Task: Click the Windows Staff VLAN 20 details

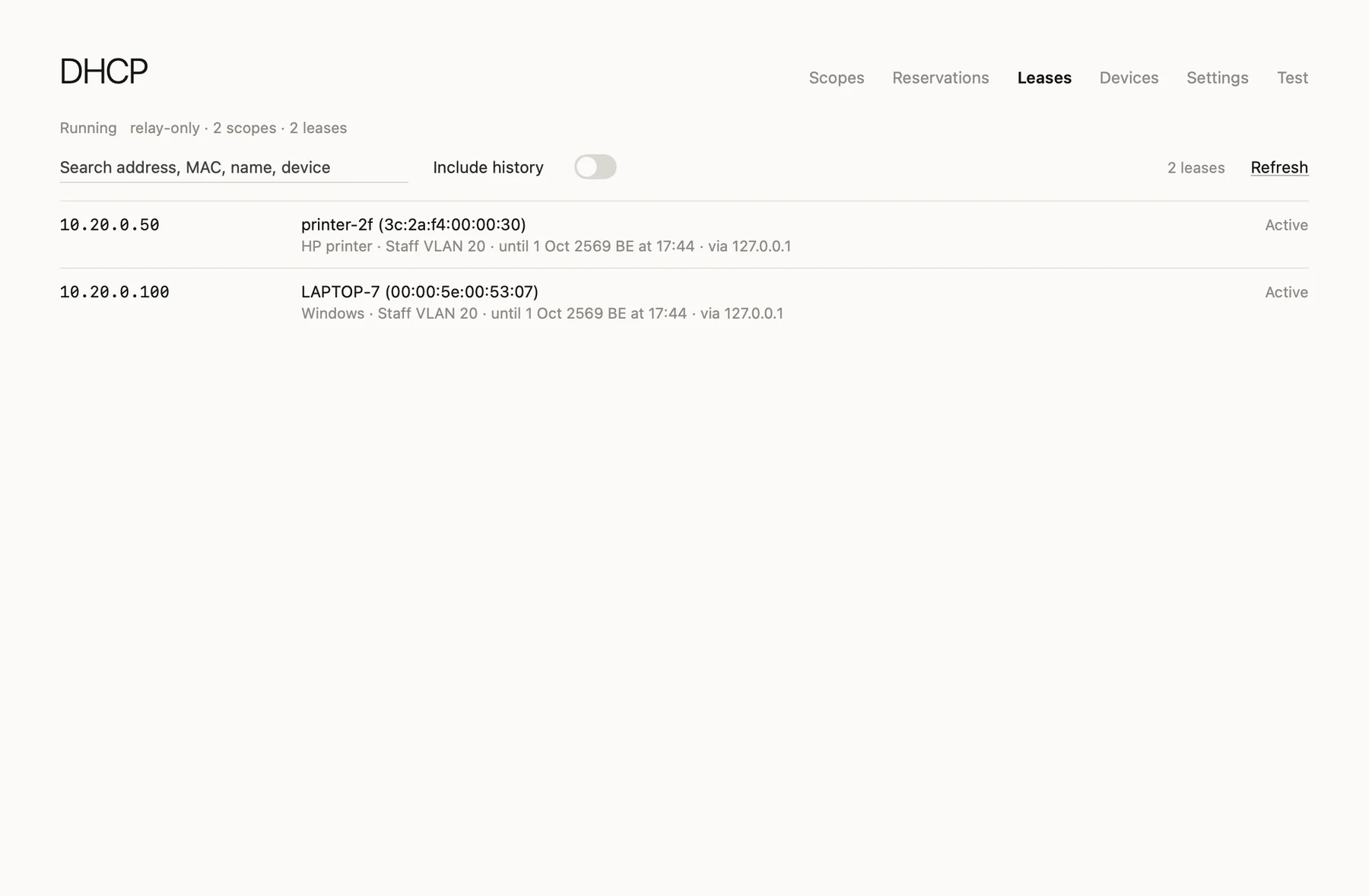Action: coord(542,313)
